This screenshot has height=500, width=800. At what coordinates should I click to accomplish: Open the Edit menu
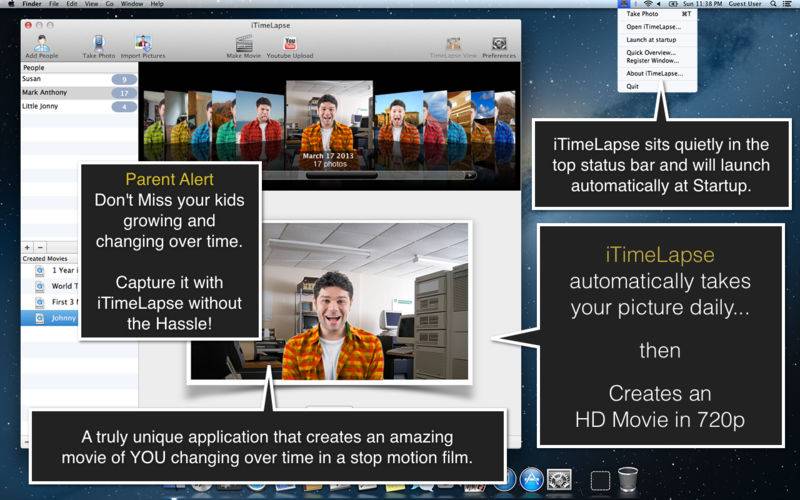[72, 4]
